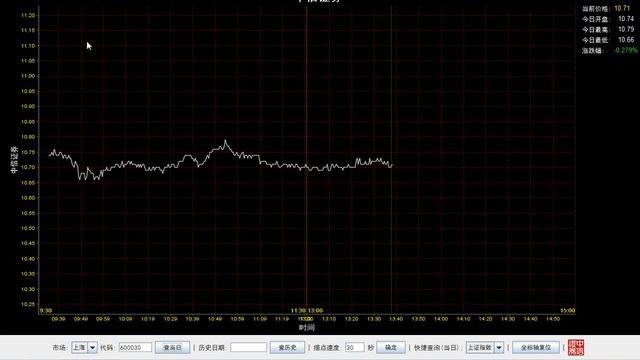Click the 今日最高 value 10.79
640x360 pixels.
click(626, 29)
